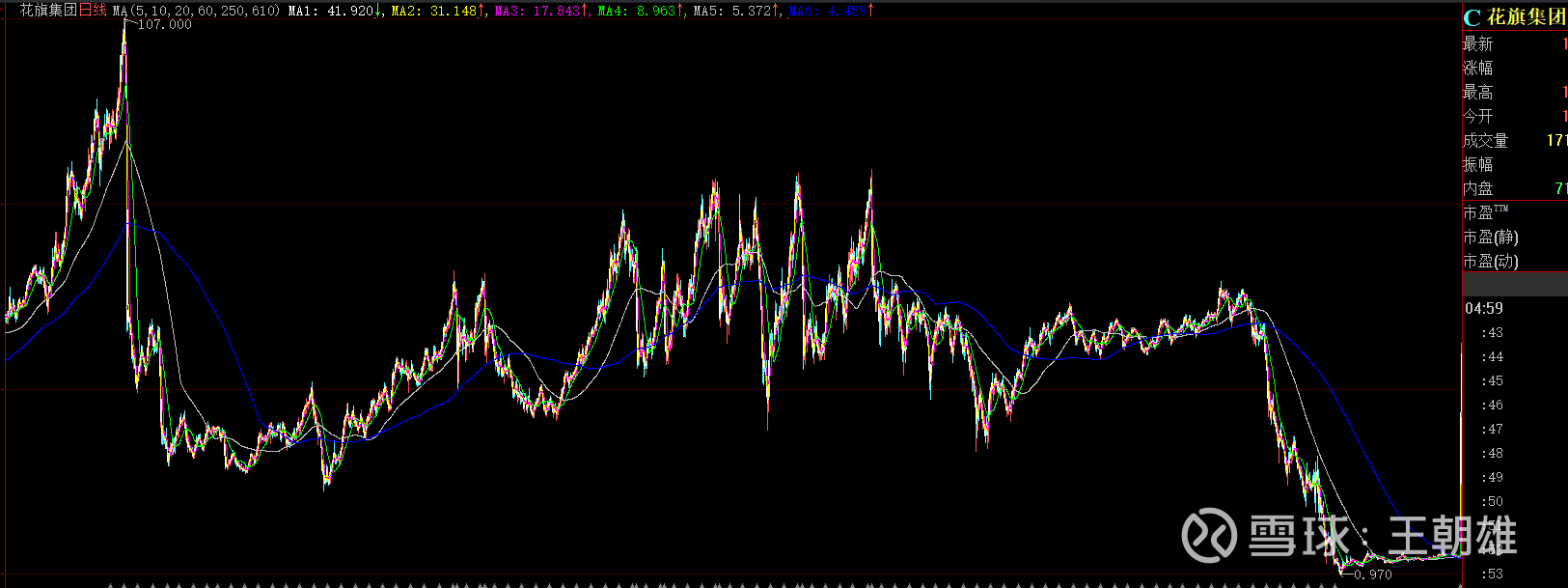This screenshot has width=1568, height=588.
Task: Click the cyan C icon beside 花旗集团
Action: point(1472,17)
